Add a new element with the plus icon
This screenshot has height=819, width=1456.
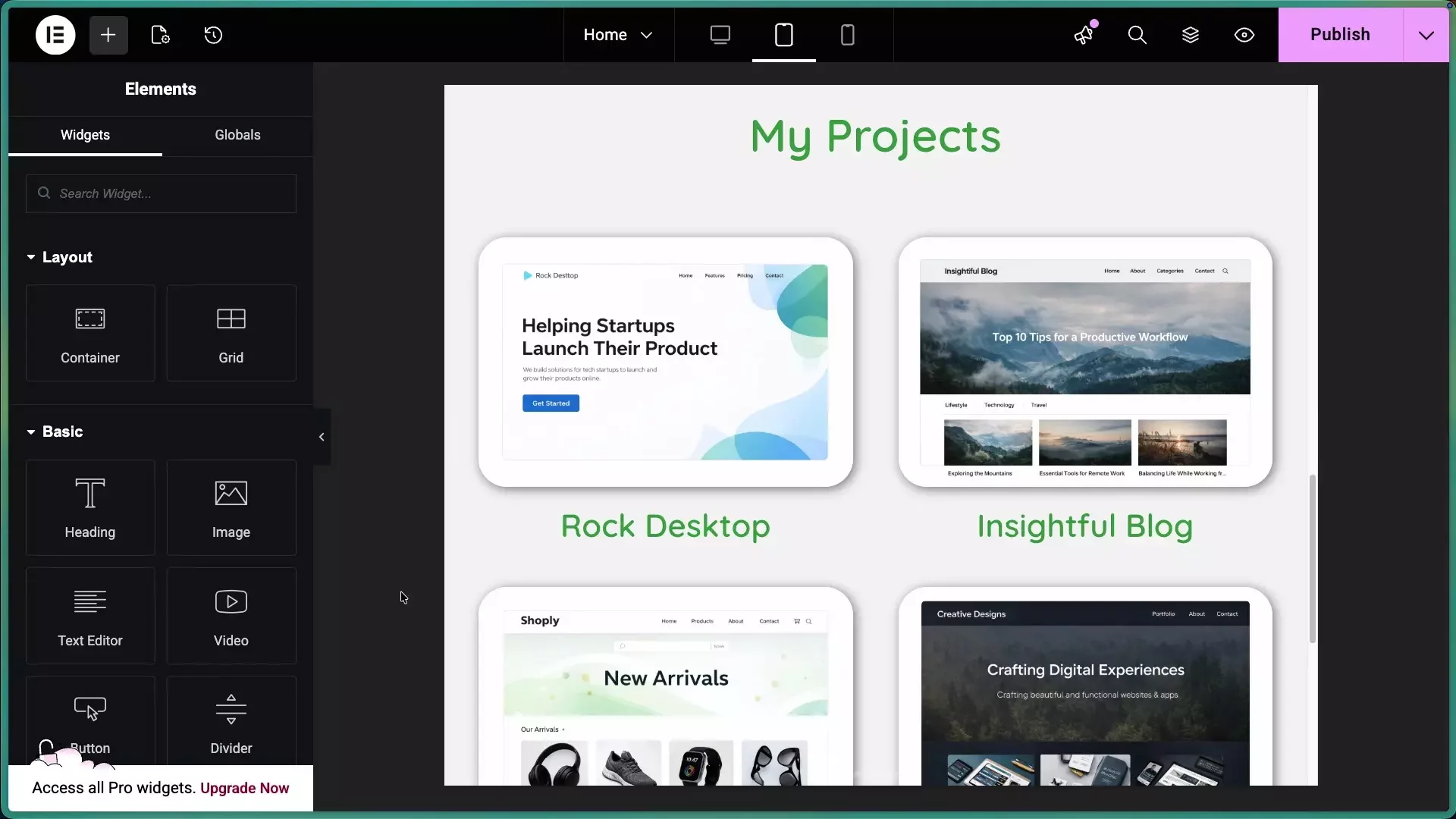tap(108, 35)
